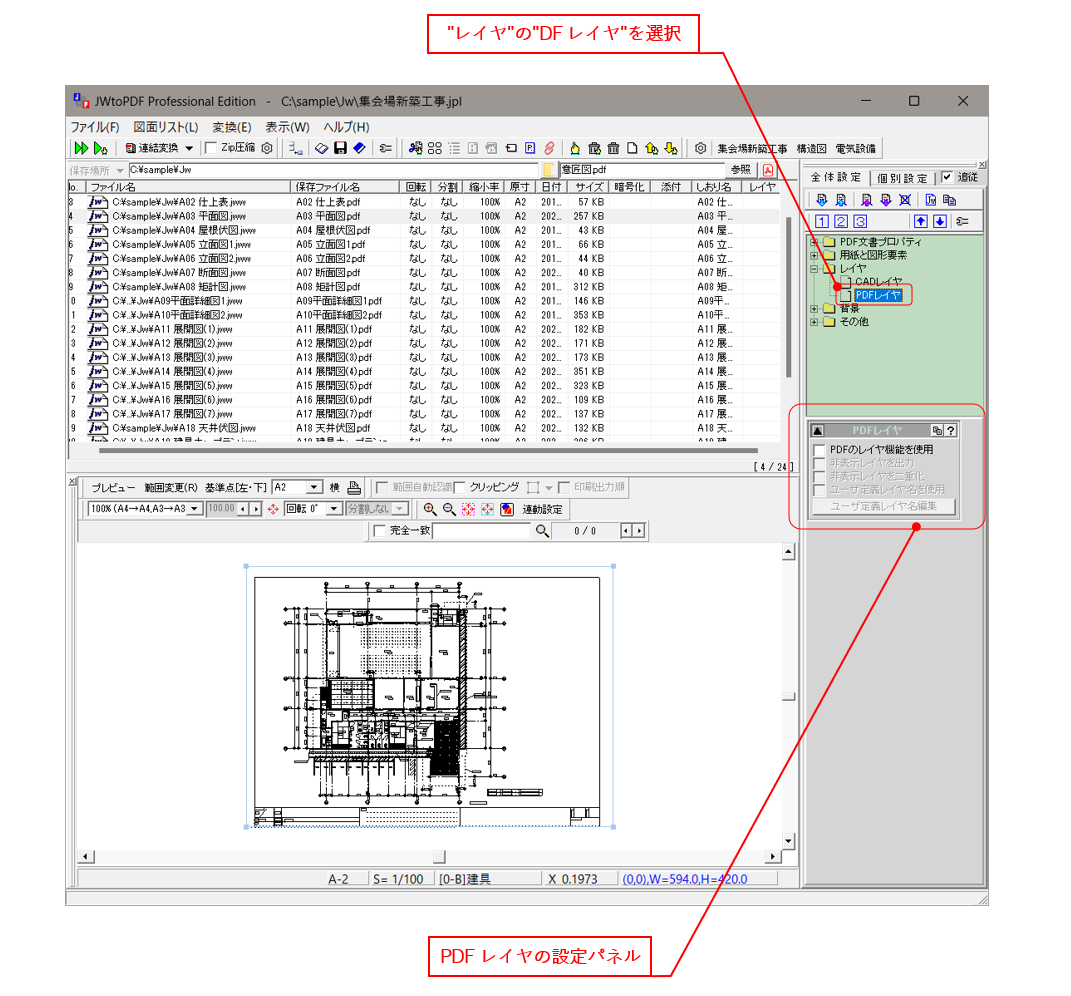Click the 連動設定 button

[x=542, y=509]
